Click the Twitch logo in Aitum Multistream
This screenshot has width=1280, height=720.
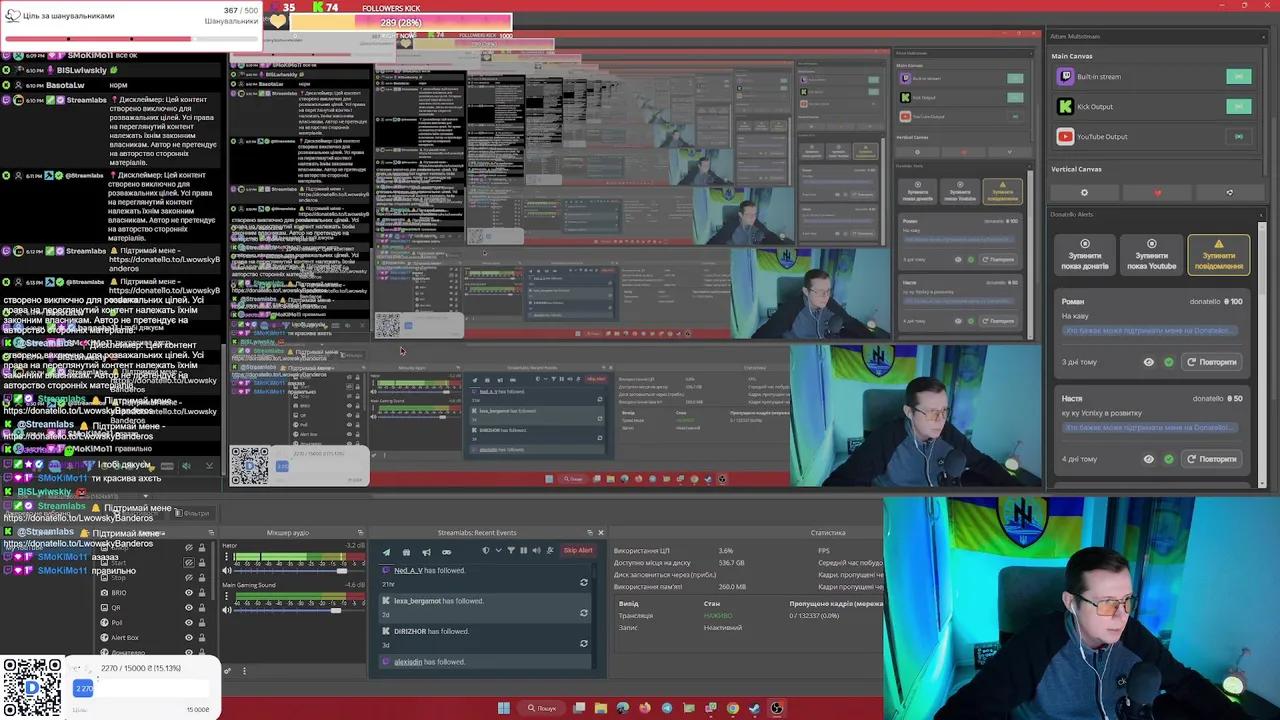tap(1065, 77)
